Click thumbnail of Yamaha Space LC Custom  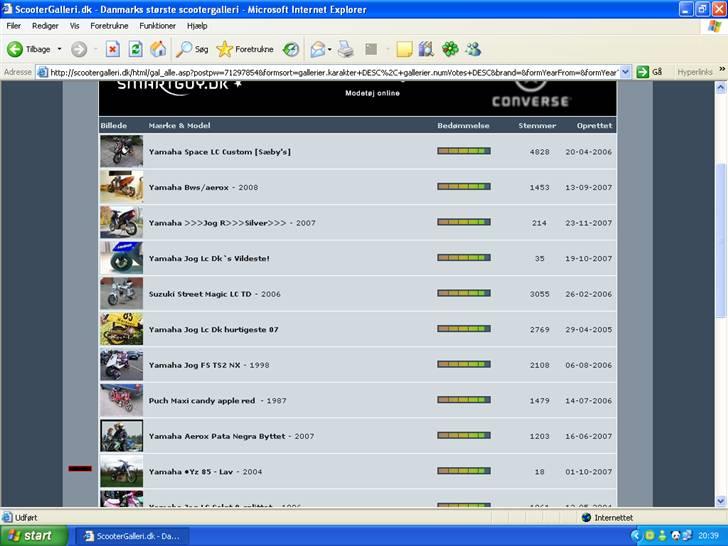pos(122,151)
